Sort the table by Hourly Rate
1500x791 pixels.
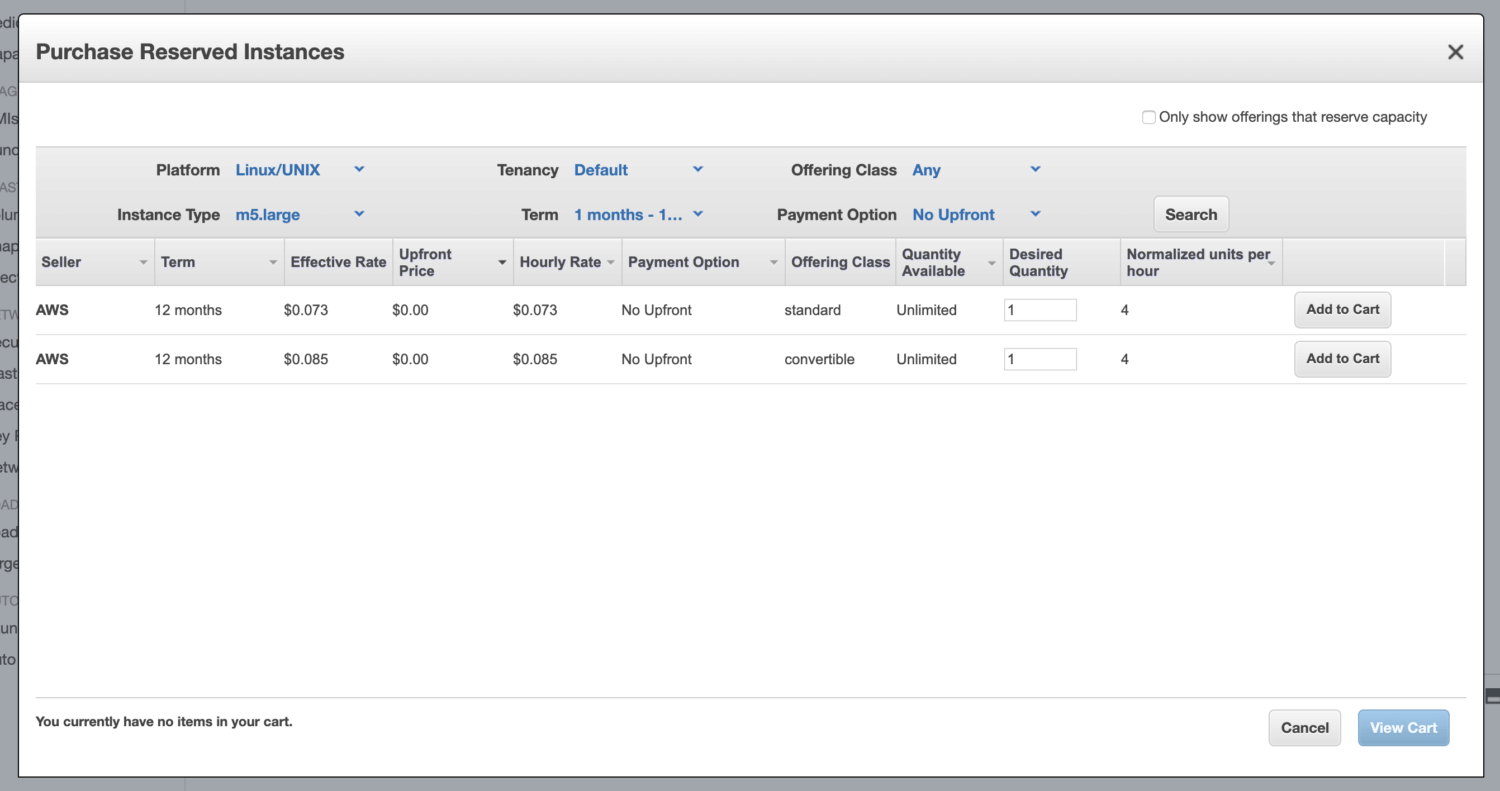610,262
